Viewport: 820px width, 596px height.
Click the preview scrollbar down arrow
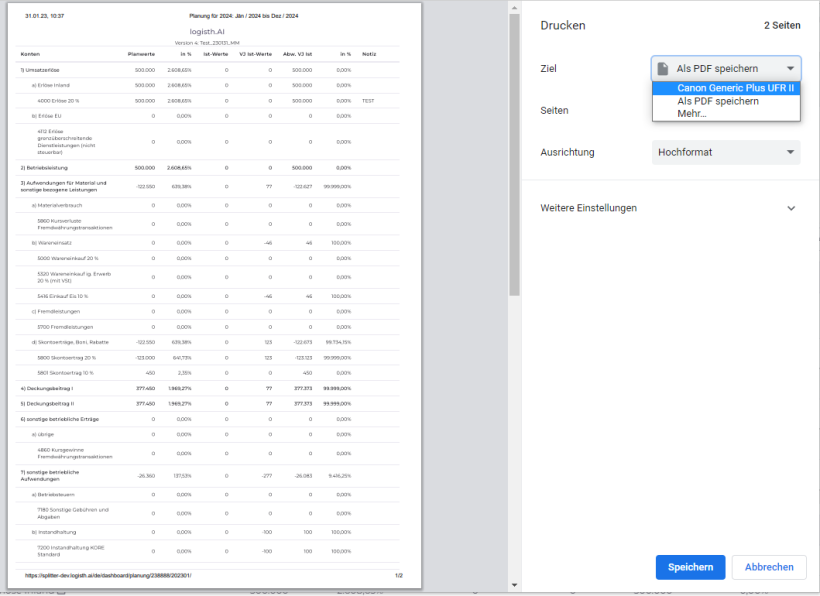point(514,586)
